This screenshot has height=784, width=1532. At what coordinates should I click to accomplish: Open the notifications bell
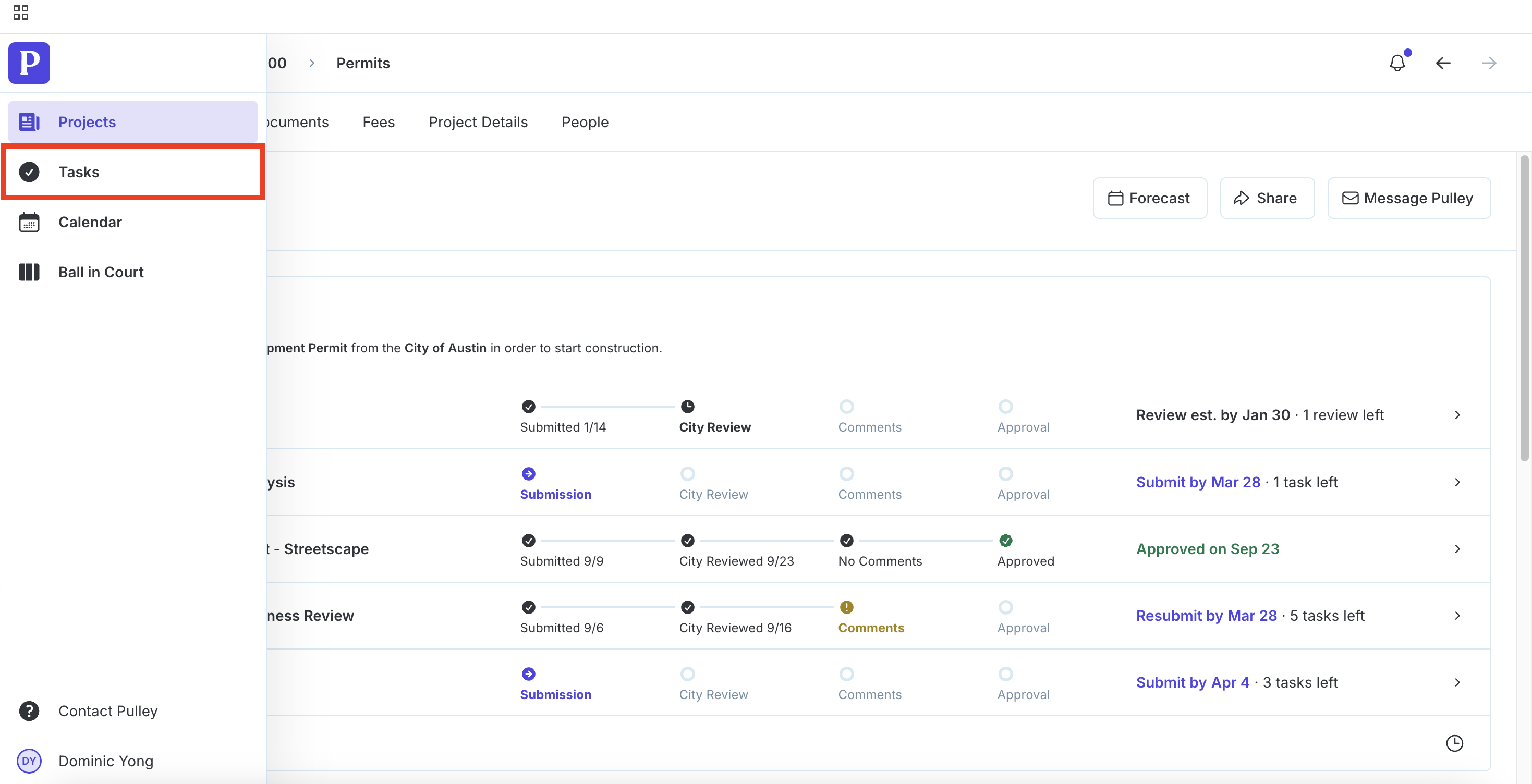pos(1397,63)
